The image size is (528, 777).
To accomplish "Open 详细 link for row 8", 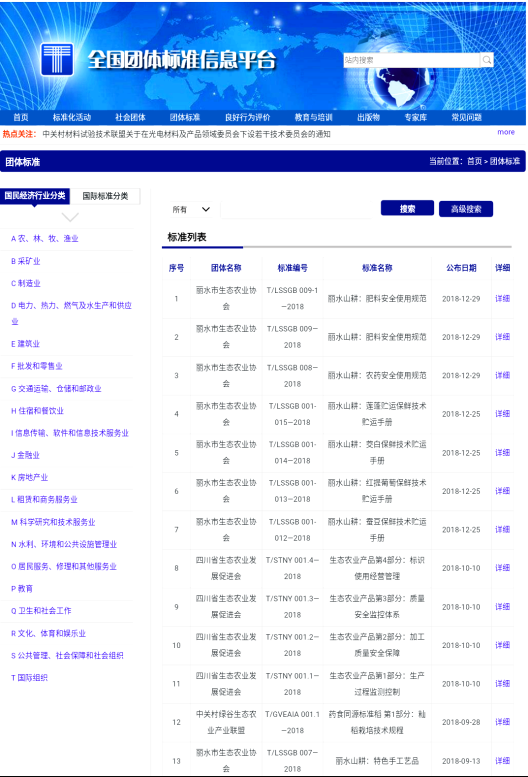I will (502, 568).
